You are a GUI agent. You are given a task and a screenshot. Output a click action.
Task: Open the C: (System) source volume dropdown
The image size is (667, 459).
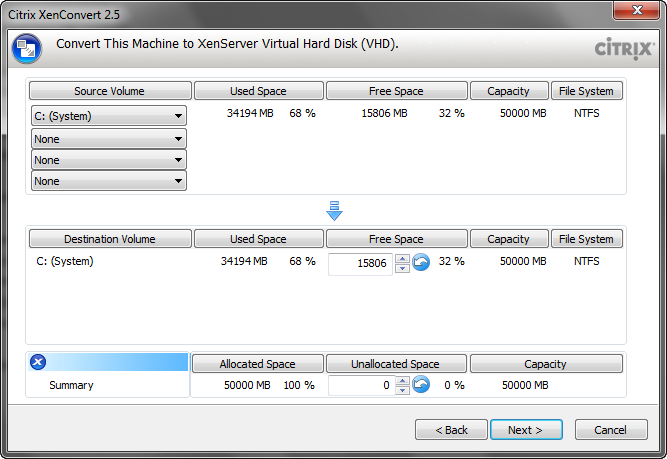109,116
